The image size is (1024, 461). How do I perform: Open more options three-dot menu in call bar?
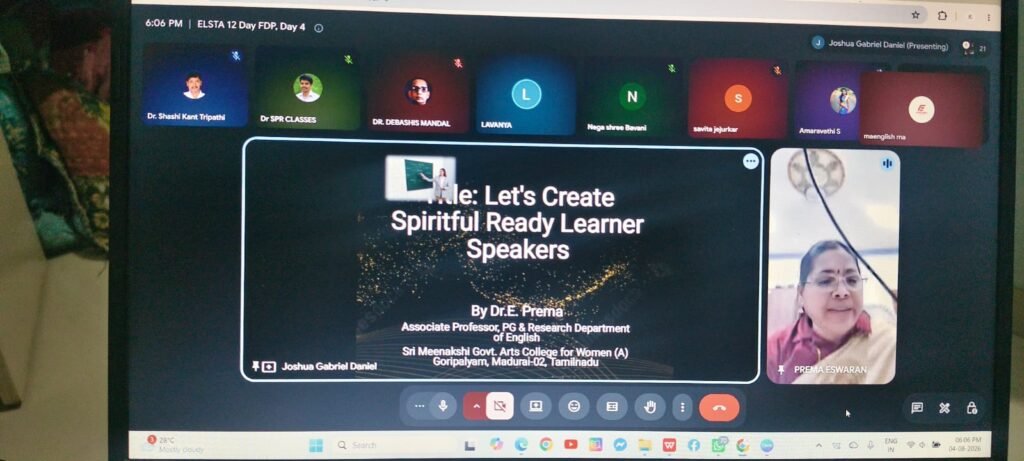pyautogui.click(x=682, y=407)
